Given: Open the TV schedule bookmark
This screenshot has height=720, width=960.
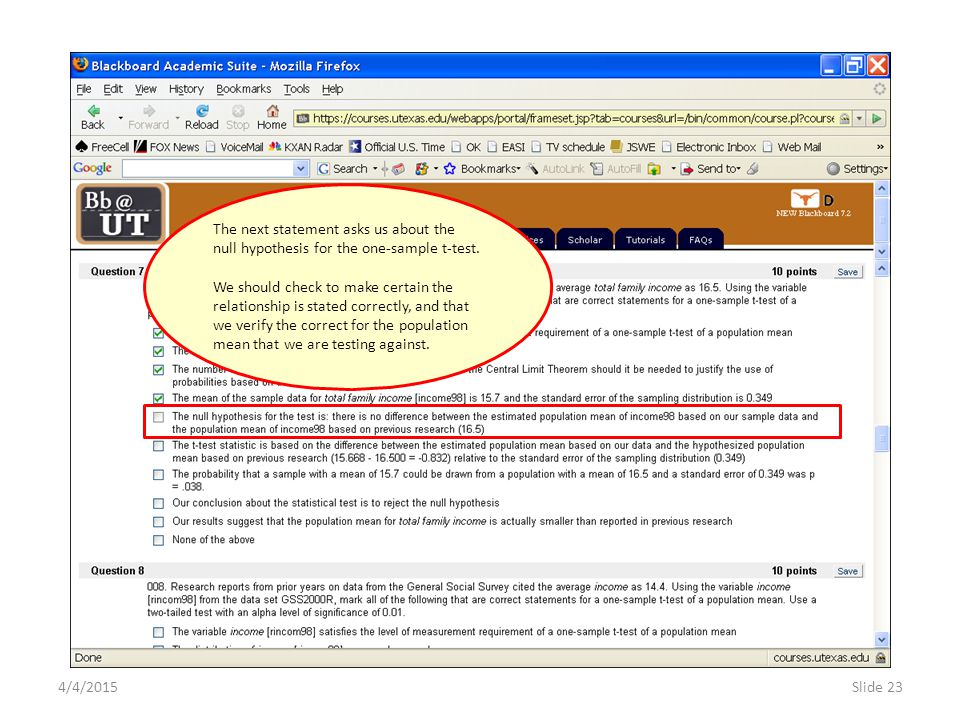Looking at the screenshot, I should (568, 147).
